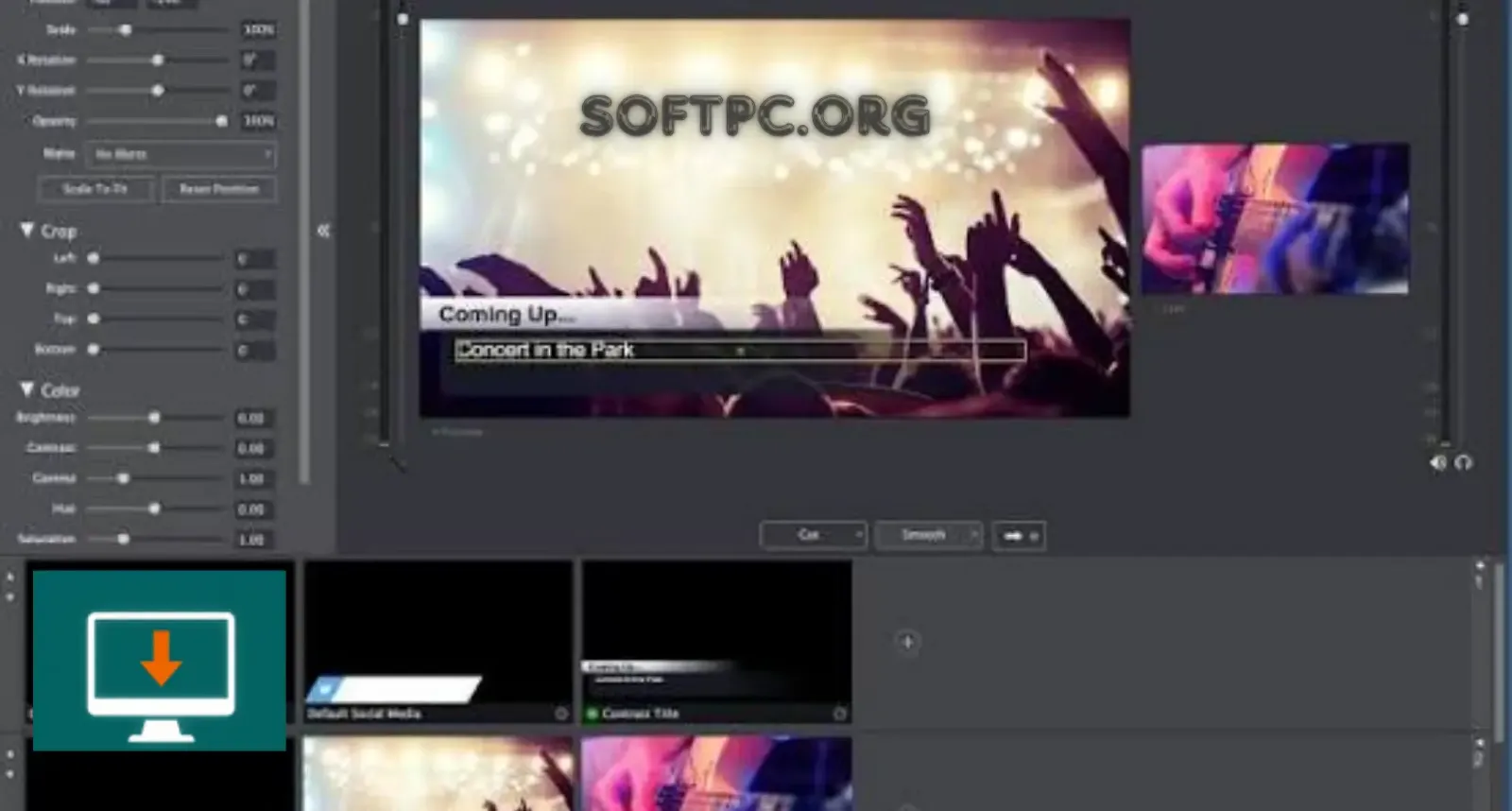
Task: Click the speaker mute icon
Action: pos(1437,462)
